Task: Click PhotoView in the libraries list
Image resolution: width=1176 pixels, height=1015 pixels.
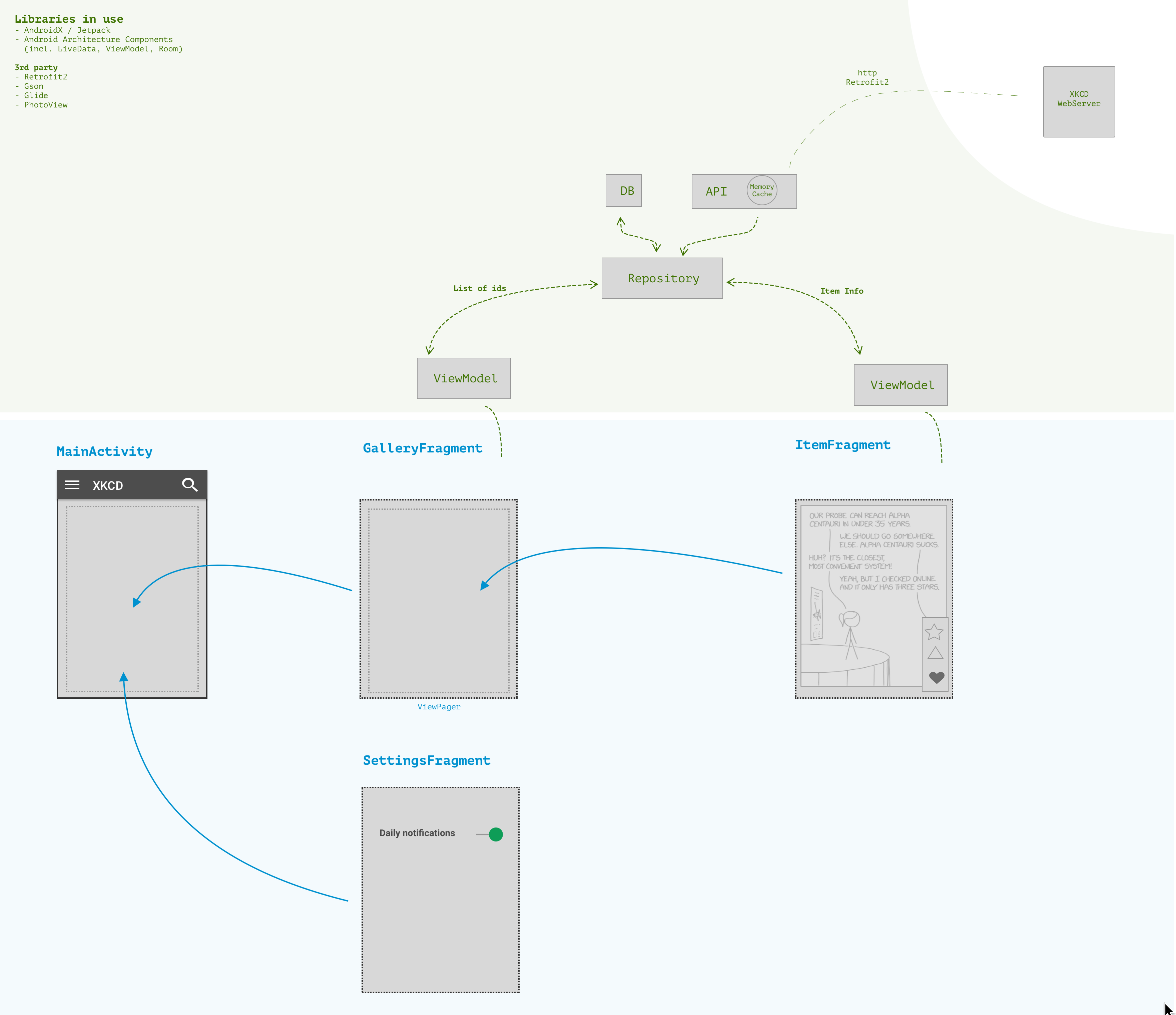Action: point(45,104)
